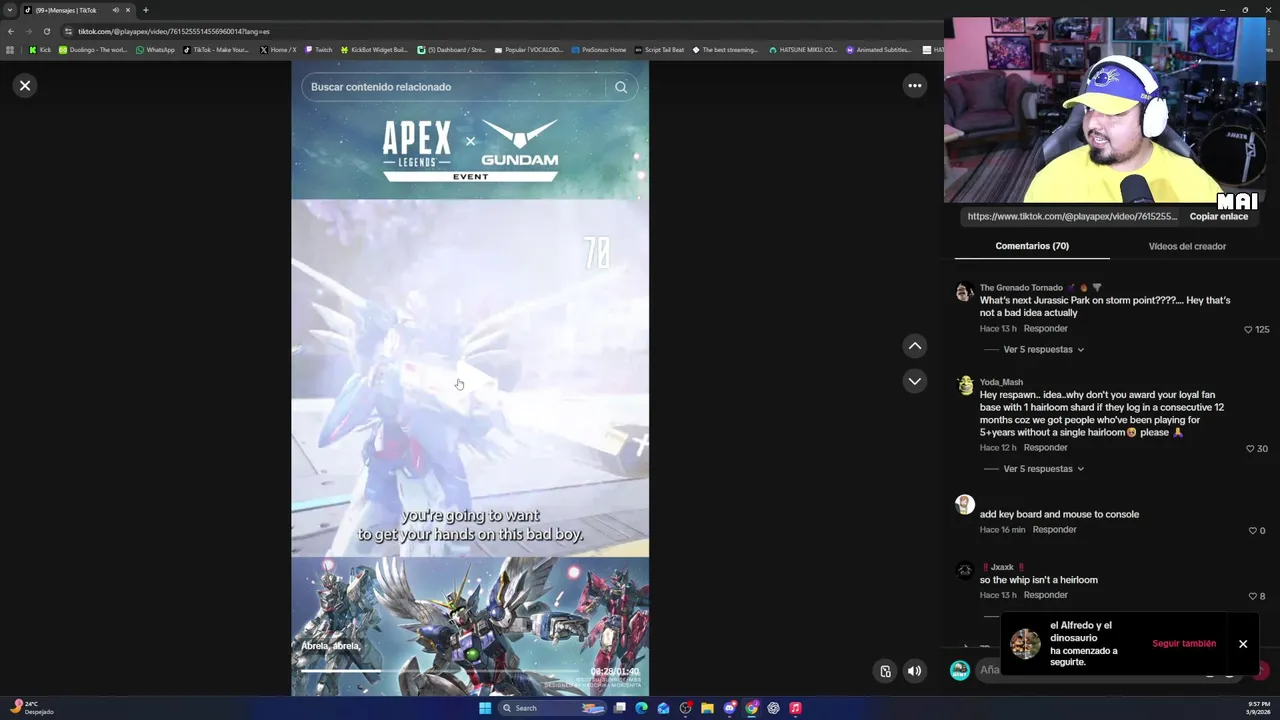Image resolution: width=1280 pixels, height=720 pixels.
Task: Open the three-dot more options menu
Action: (914, 86)
